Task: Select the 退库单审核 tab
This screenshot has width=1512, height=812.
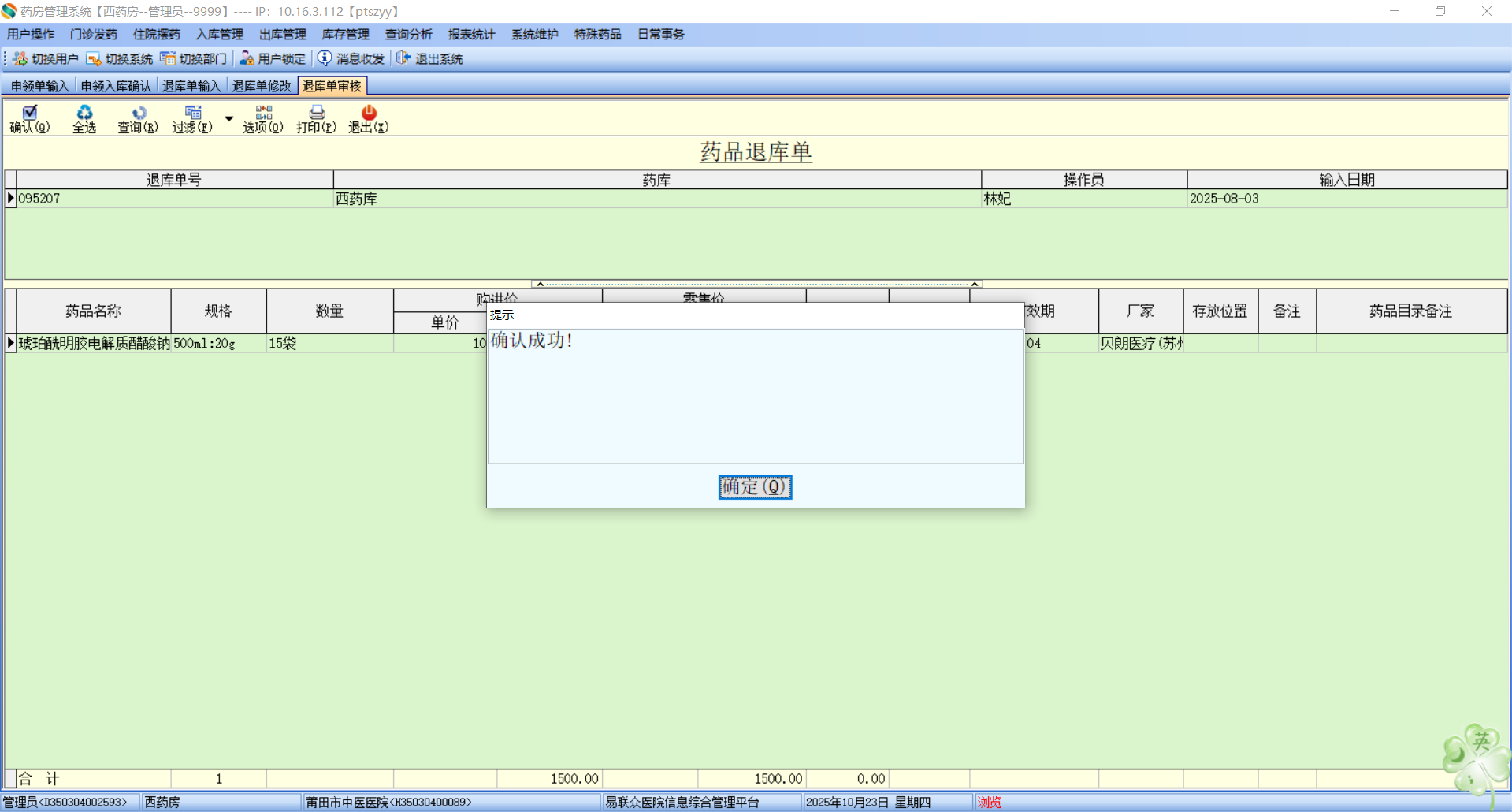Action: pos(332,86)
